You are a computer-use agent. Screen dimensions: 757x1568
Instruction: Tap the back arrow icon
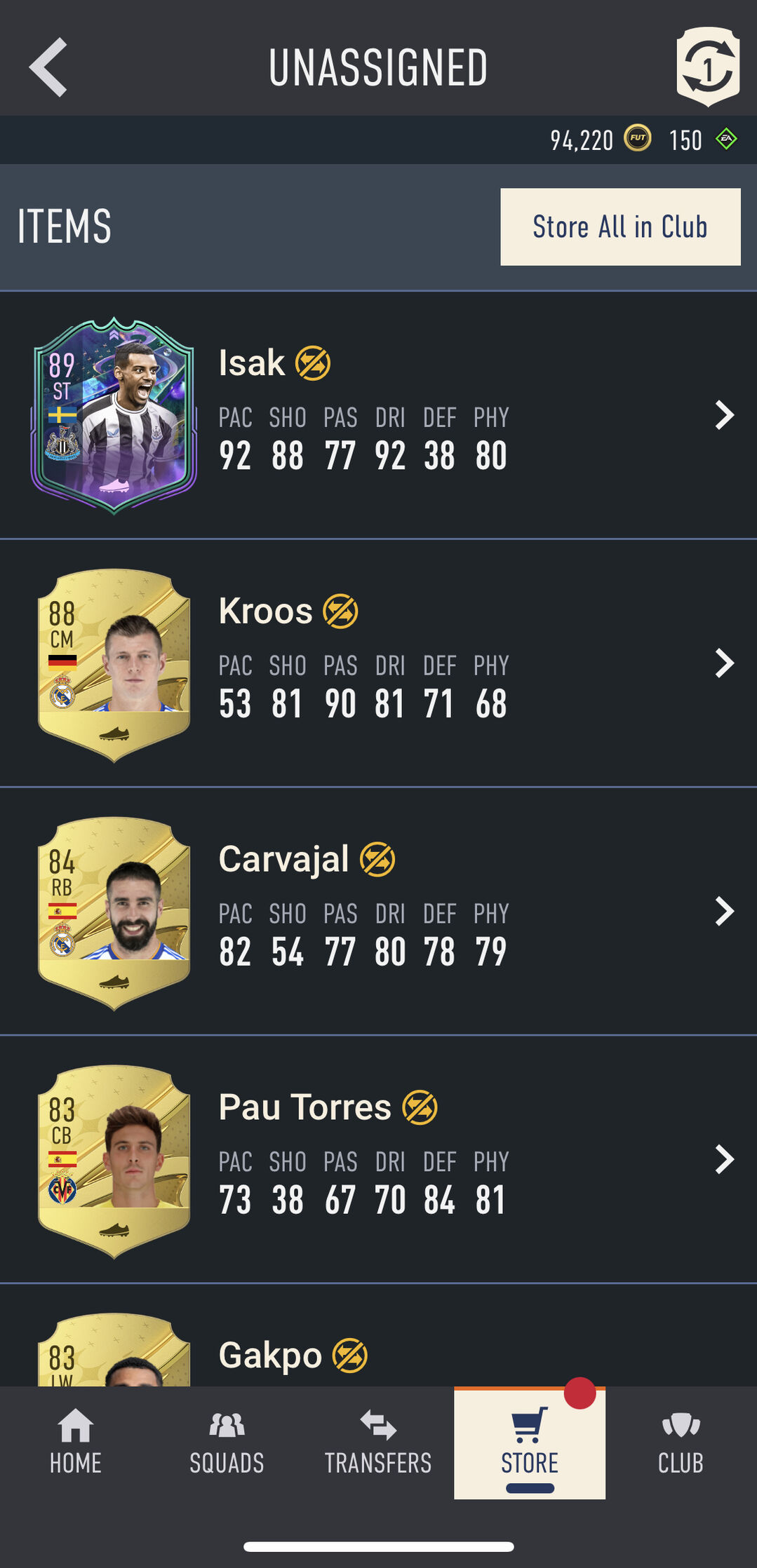click(x=48, y=67)
